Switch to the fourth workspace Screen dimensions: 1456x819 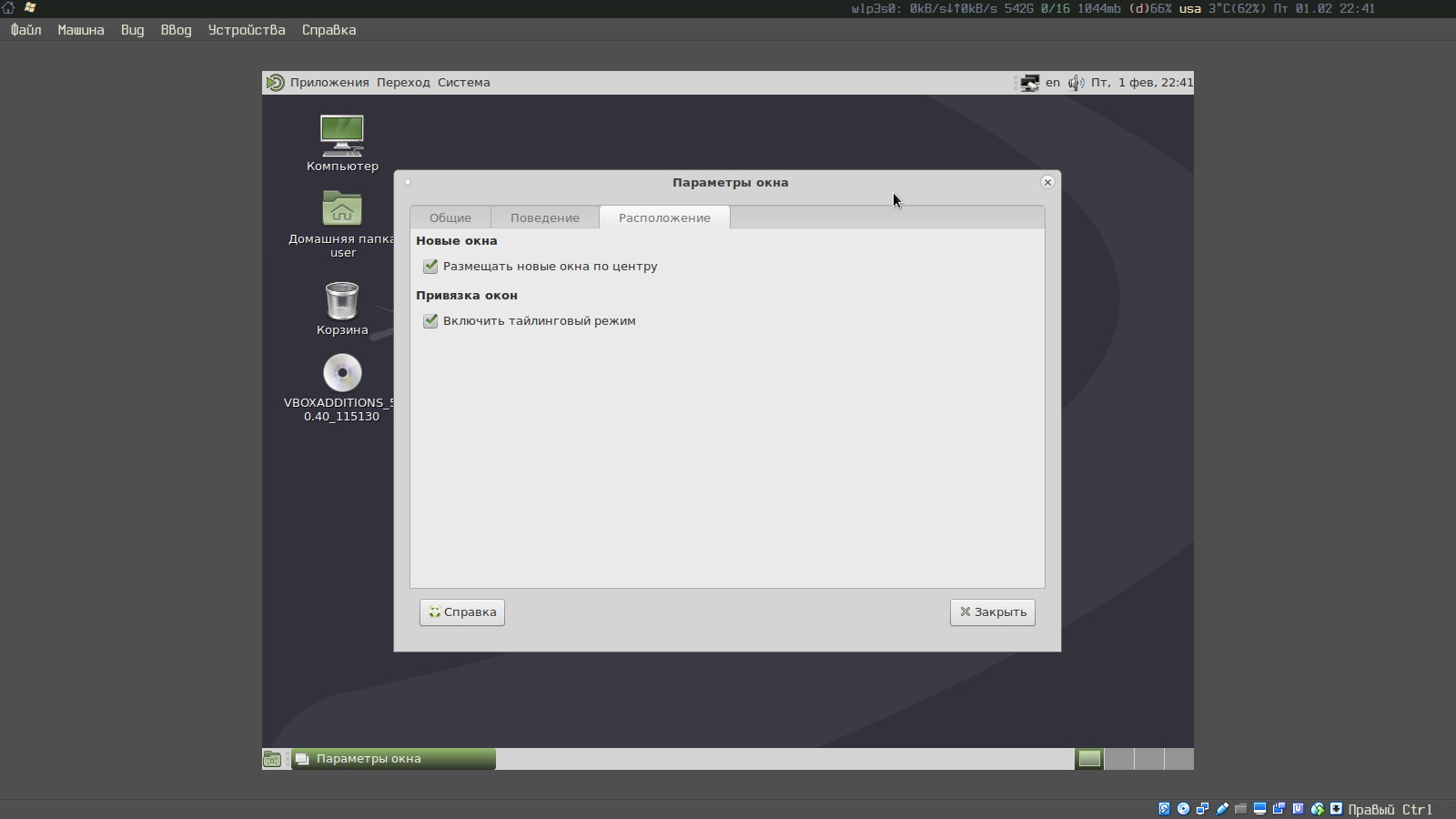[x=1179, y=759]
